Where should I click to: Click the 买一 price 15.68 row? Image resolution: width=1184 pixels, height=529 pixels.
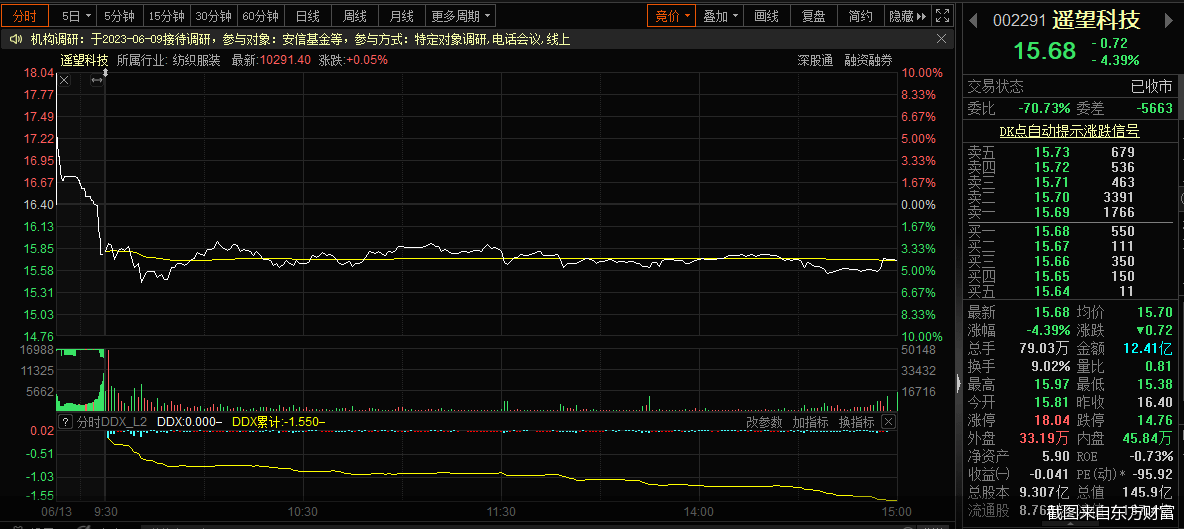click(1069, 232)
